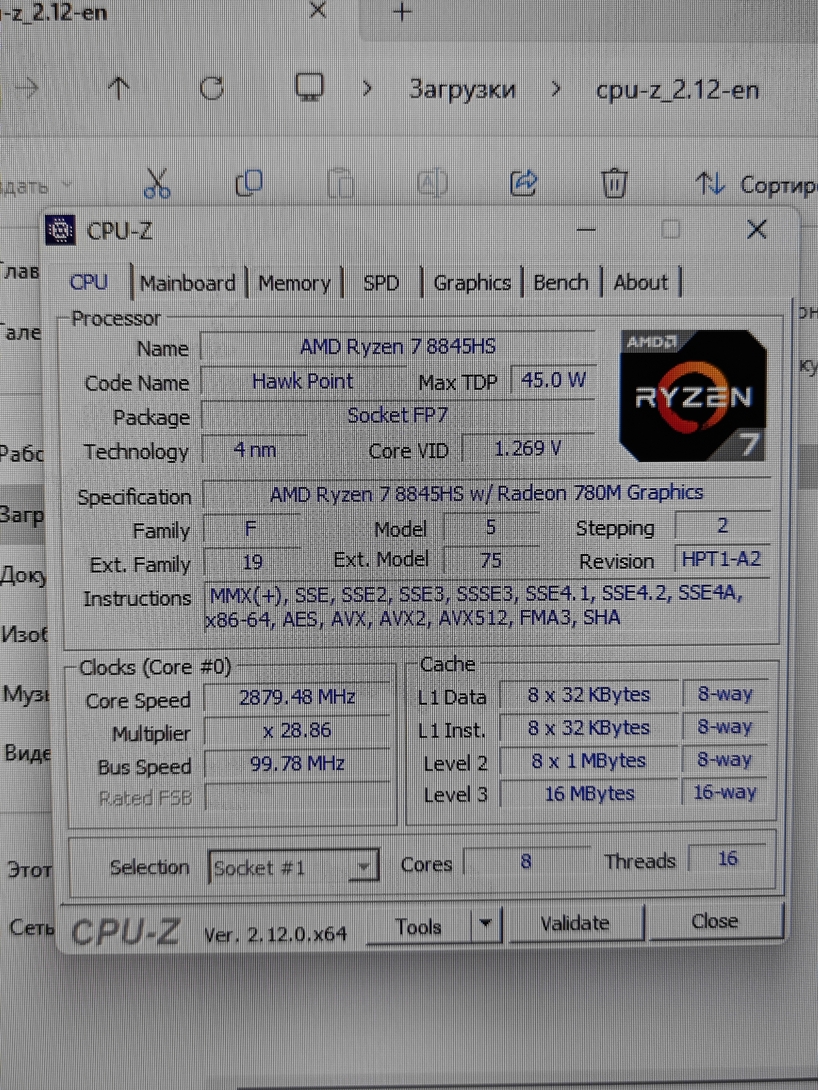Close the cpu-z_2.12-en Explorer tab

pyautogui.click(x=318, y=10)
